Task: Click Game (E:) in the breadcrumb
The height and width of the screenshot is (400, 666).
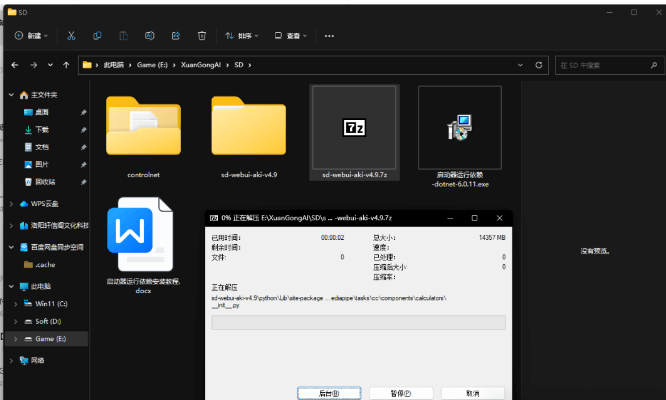Action: pyautogui.click(x=152, y=65)
